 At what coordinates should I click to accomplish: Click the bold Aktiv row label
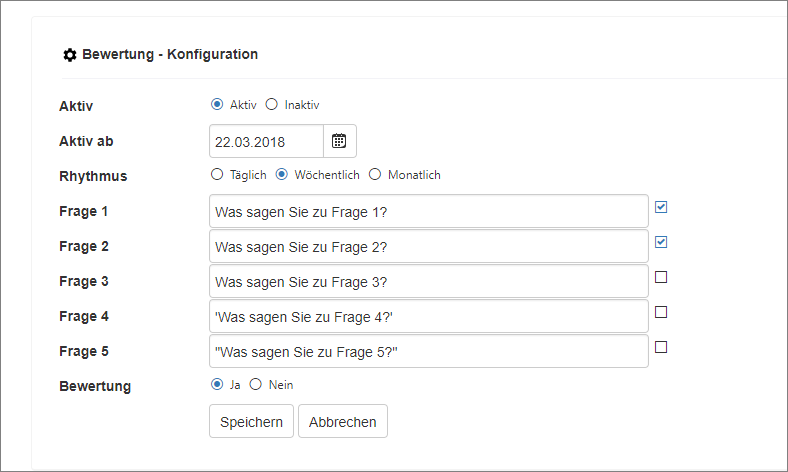(76, 107)
